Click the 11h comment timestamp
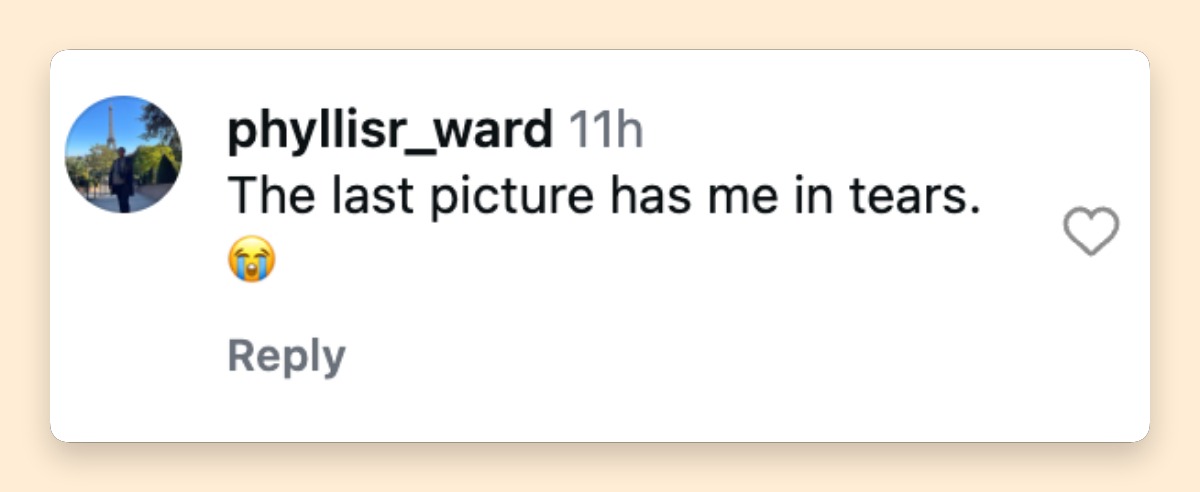 (x=606, y=132)
